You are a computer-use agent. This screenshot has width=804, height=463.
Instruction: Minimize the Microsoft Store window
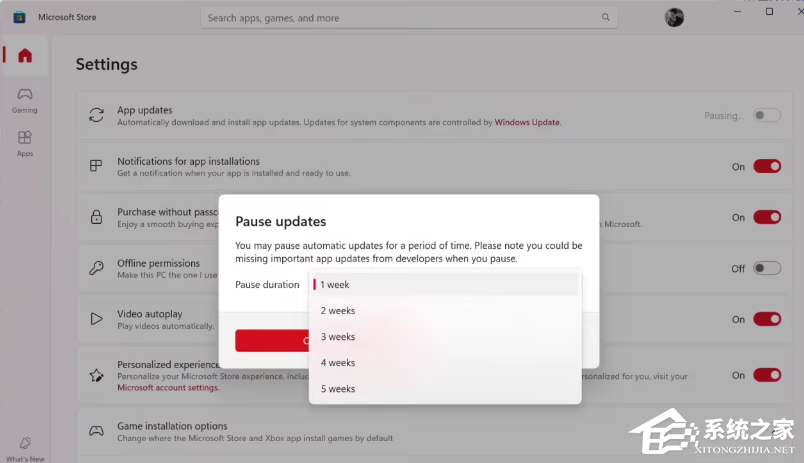[737, 11]
